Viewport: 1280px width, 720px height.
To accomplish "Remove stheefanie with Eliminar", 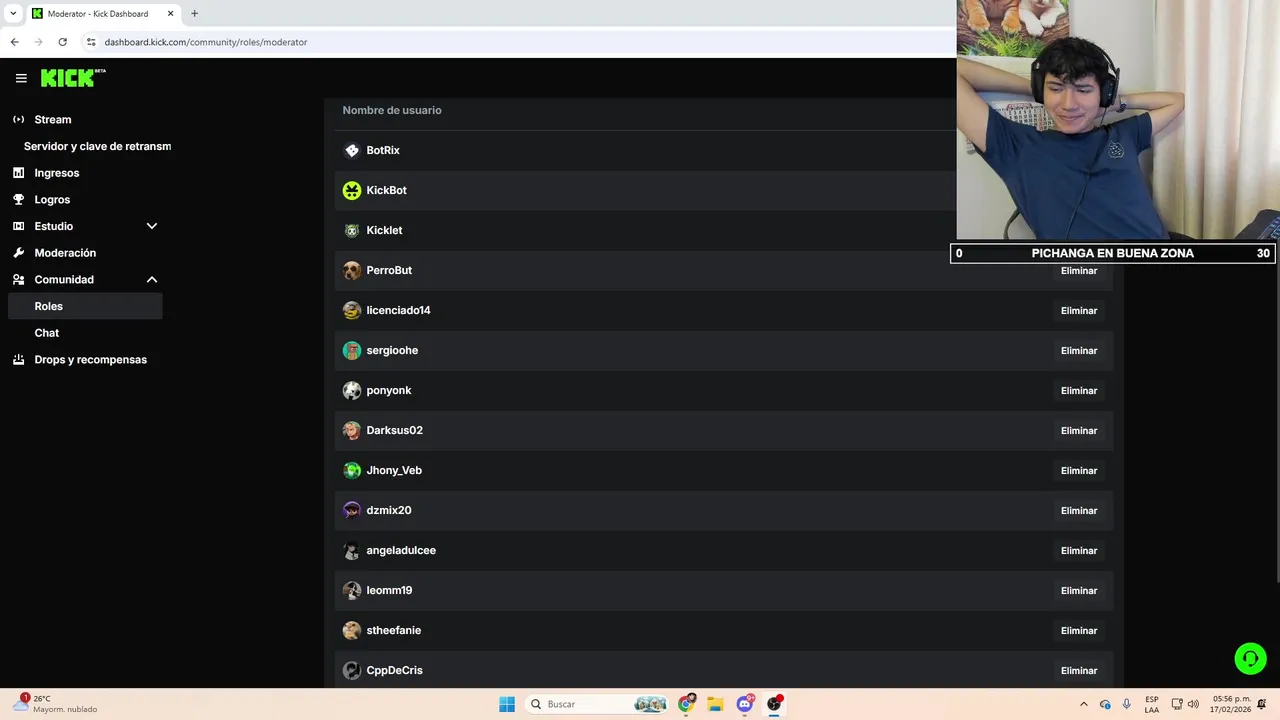I will [1079, 630].
